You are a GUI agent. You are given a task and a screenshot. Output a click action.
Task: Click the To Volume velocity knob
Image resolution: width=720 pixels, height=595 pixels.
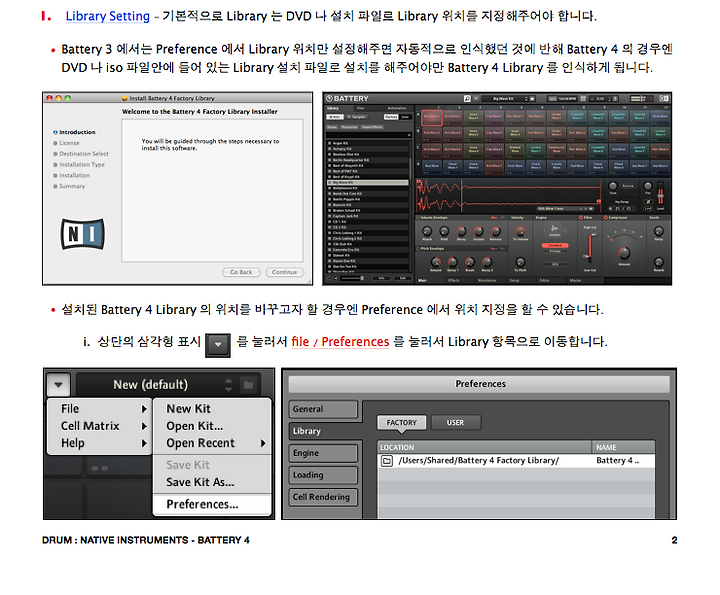pos(520,231)
